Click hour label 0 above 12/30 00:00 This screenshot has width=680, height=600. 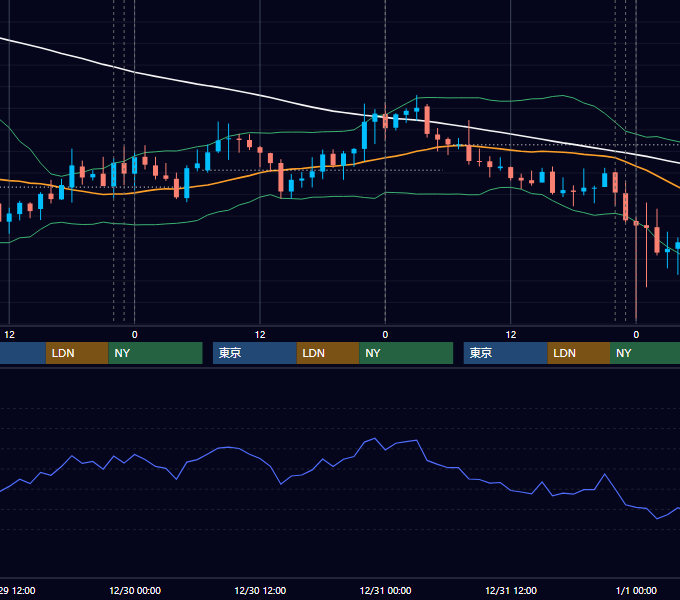pos(134,335)
